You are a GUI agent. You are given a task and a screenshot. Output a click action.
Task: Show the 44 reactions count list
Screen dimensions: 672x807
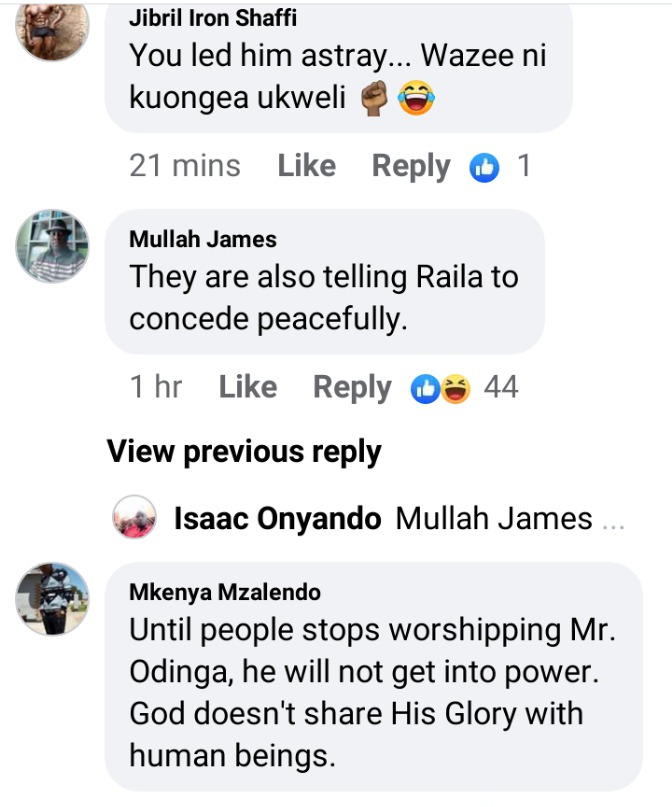(501, 387)
